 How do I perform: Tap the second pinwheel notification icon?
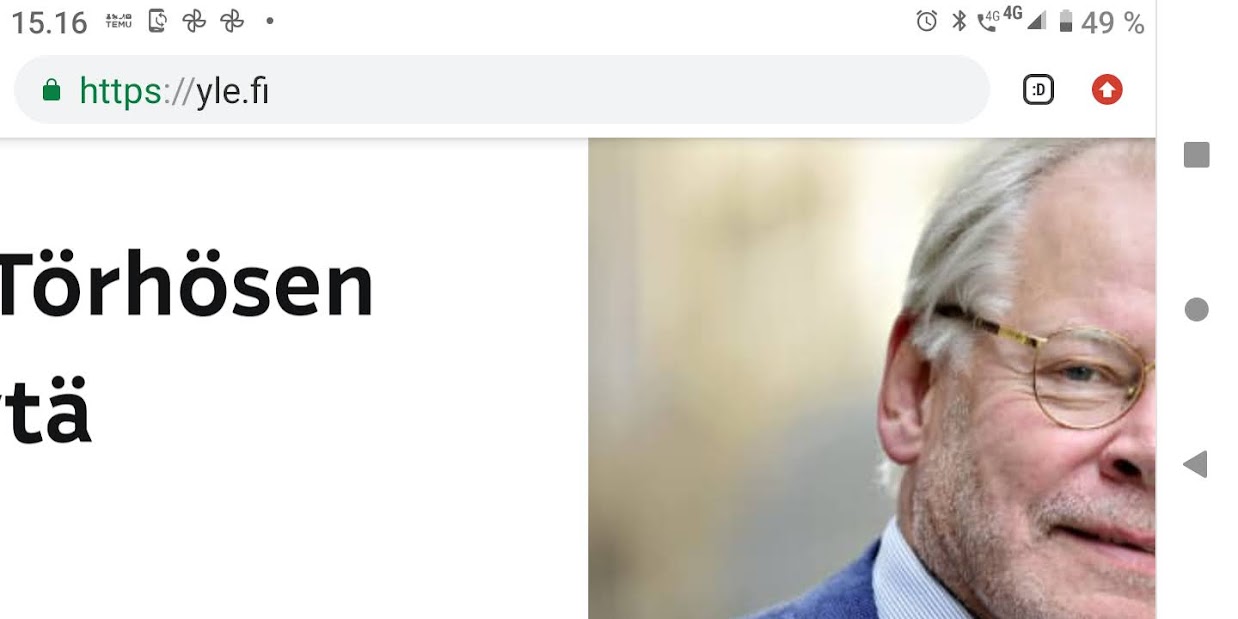coord(232,21)
